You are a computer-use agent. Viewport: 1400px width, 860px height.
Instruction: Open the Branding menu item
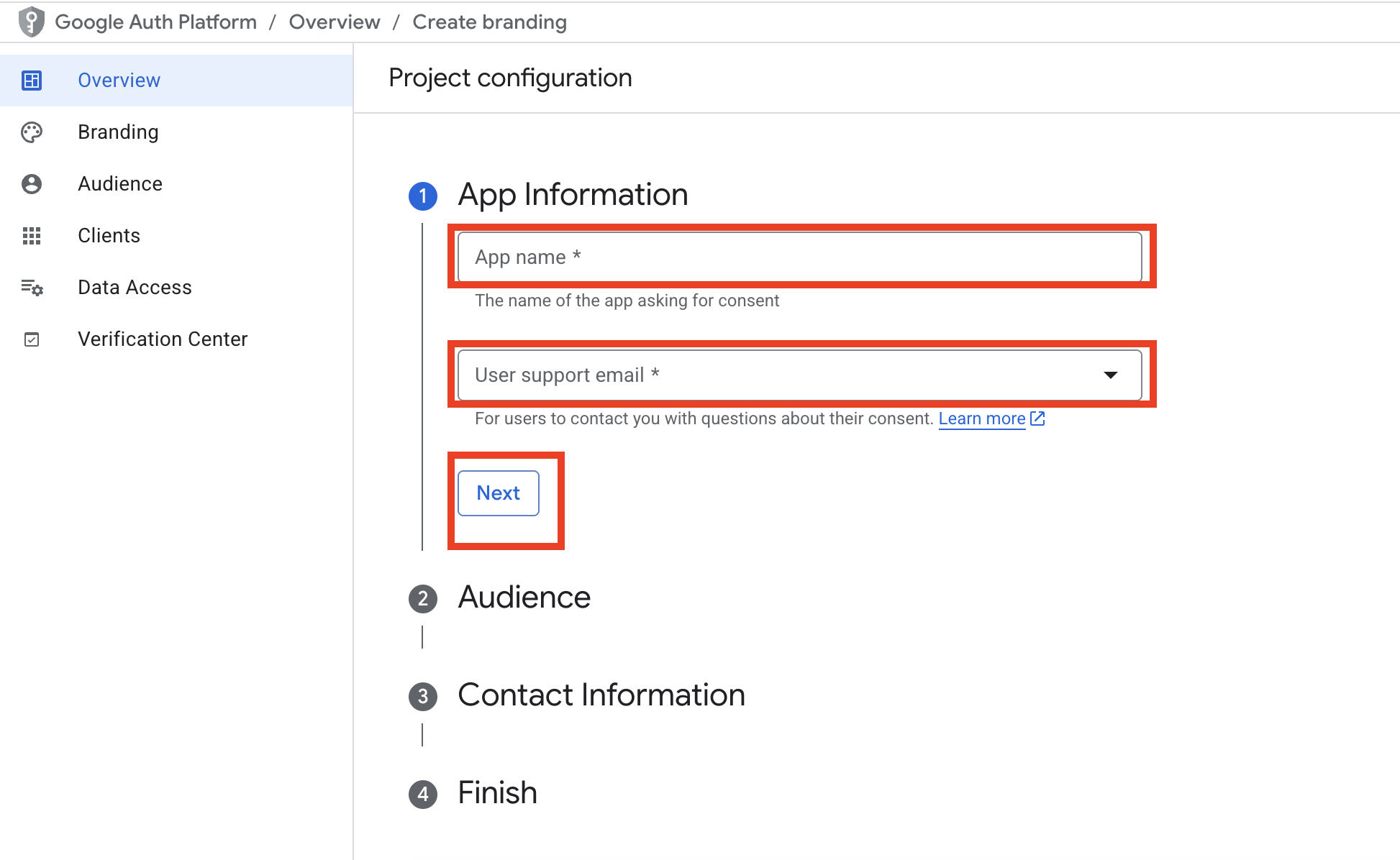pos(118,132)
